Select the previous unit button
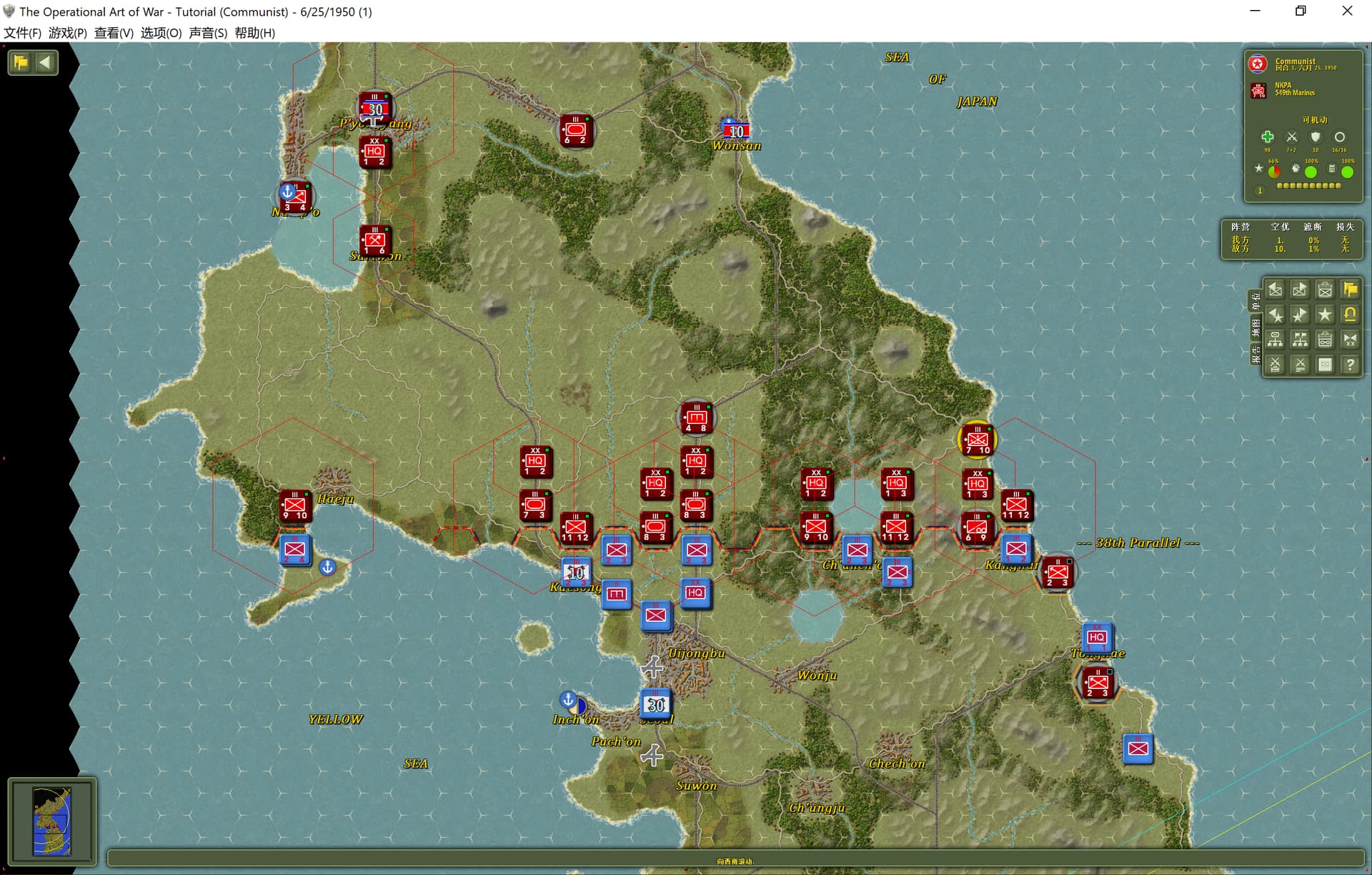The image size is (1372, 875). tap(1276, 290)
